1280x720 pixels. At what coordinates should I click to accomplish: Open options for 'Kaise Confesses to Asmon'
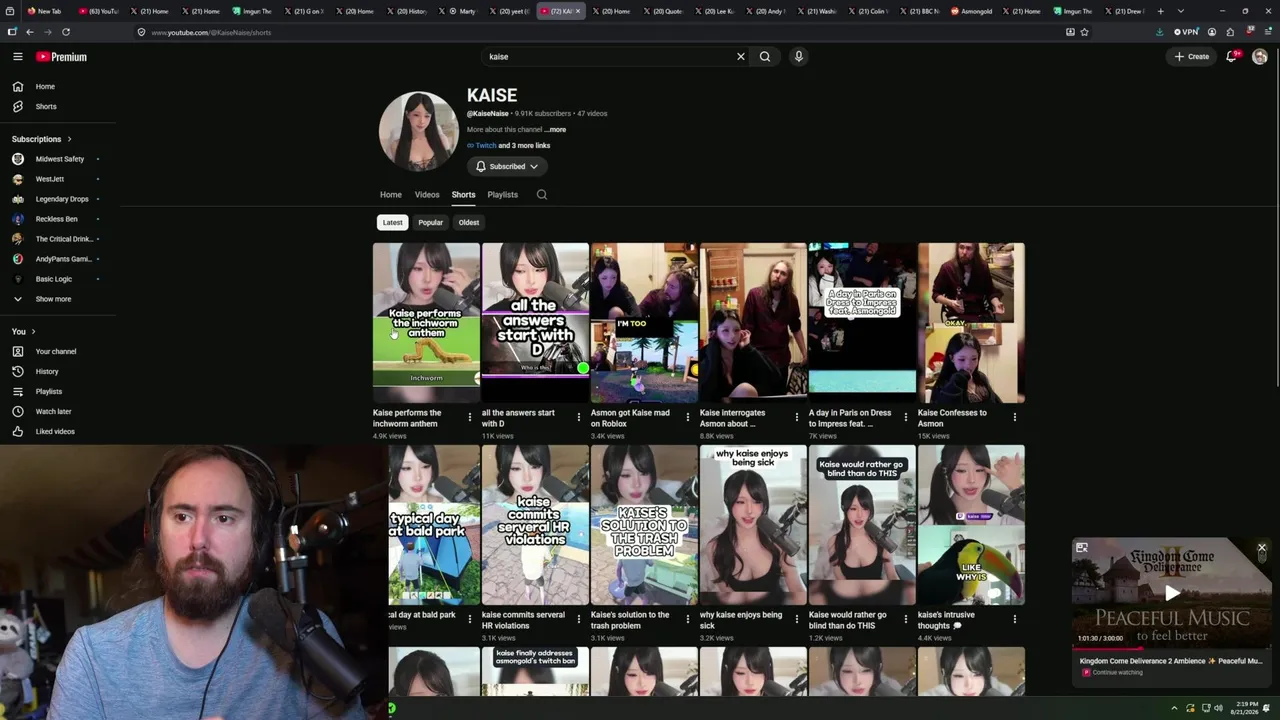1015,417
